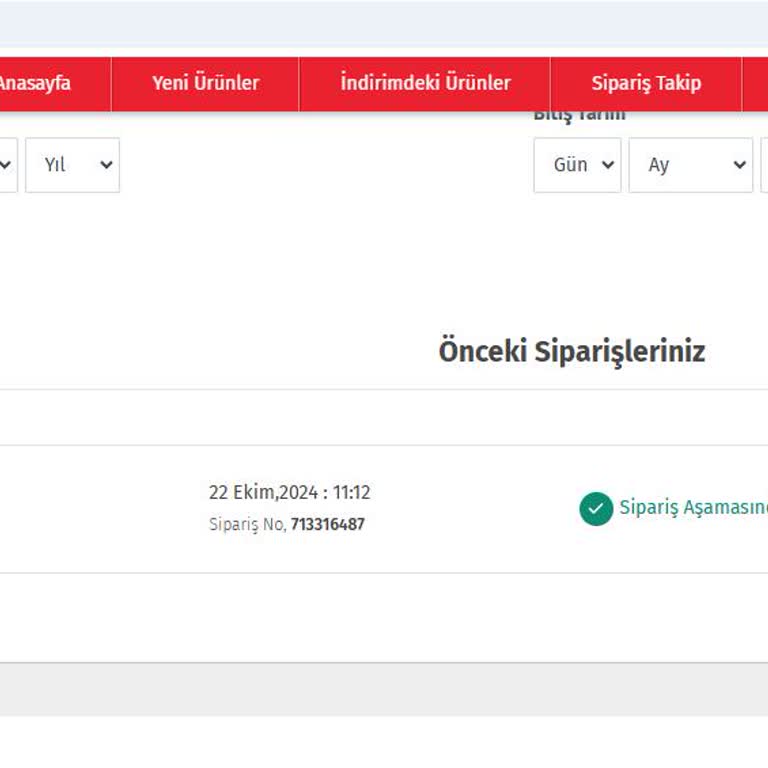Expand the Ay dropdown
This screenshot has height=768, width=768.
(691, 165)
